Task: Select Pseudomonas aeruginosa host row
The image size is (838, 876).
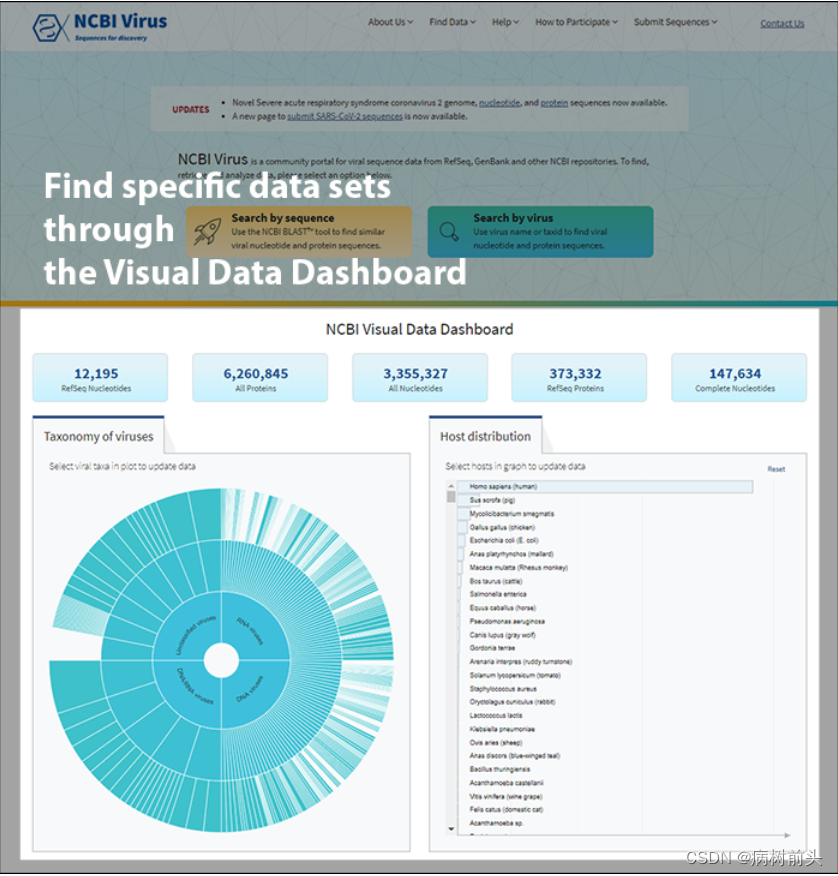Action: (507, 621)
